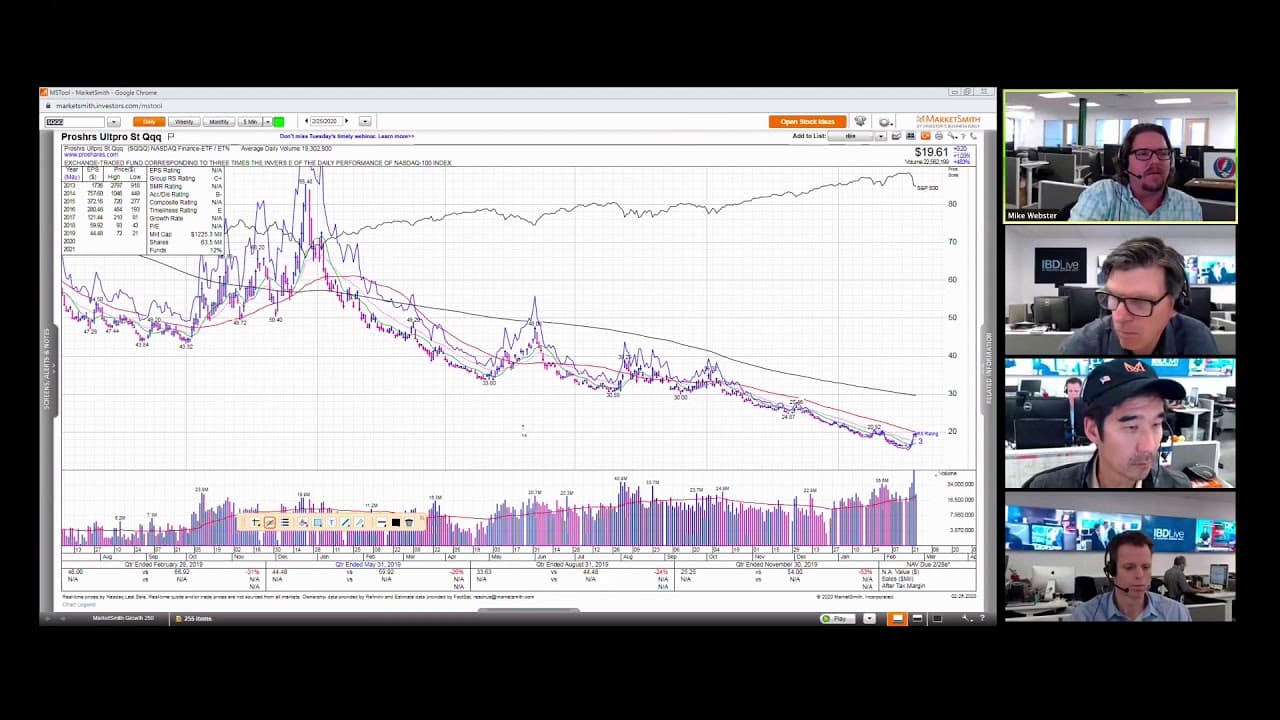Select the Daily chart period button
Screen dimensions: 1280x720
point(149,122)
